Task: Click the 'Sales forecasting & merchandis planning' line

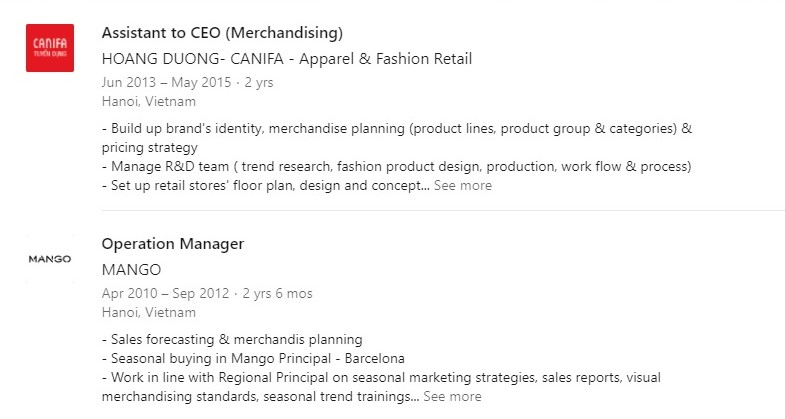Action: 232,340
